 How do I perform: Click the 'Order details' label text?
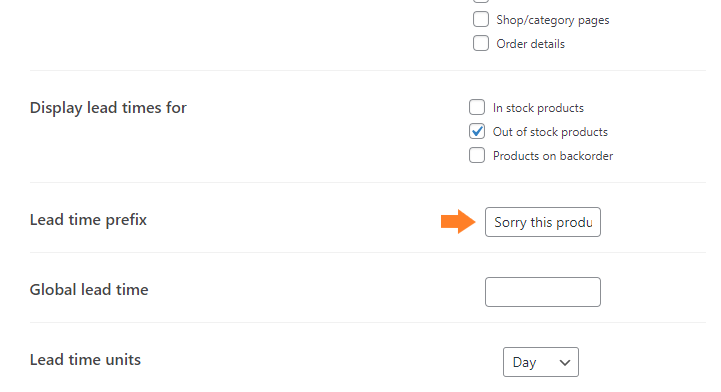point(531,44)
